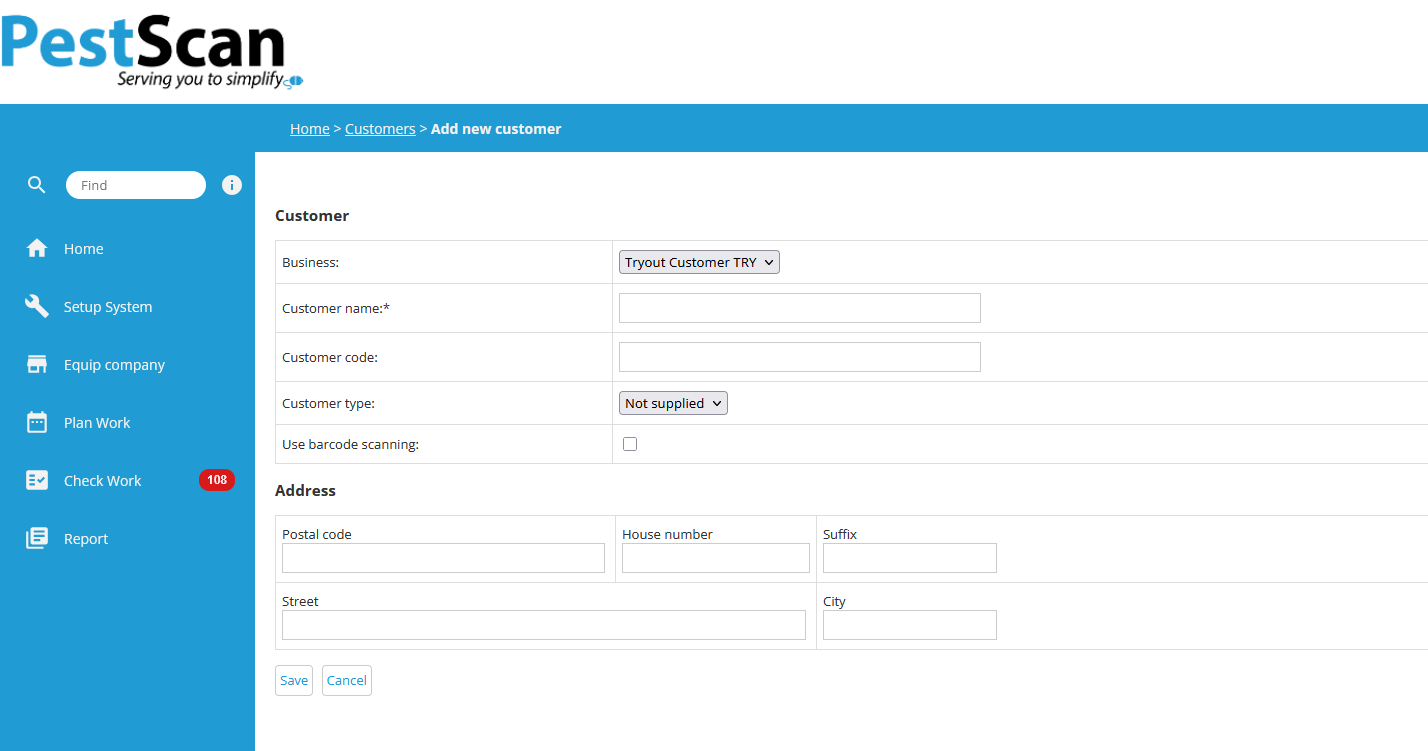
Task: Click the 'Customer' section heading
Action: [x=312, y=216]
